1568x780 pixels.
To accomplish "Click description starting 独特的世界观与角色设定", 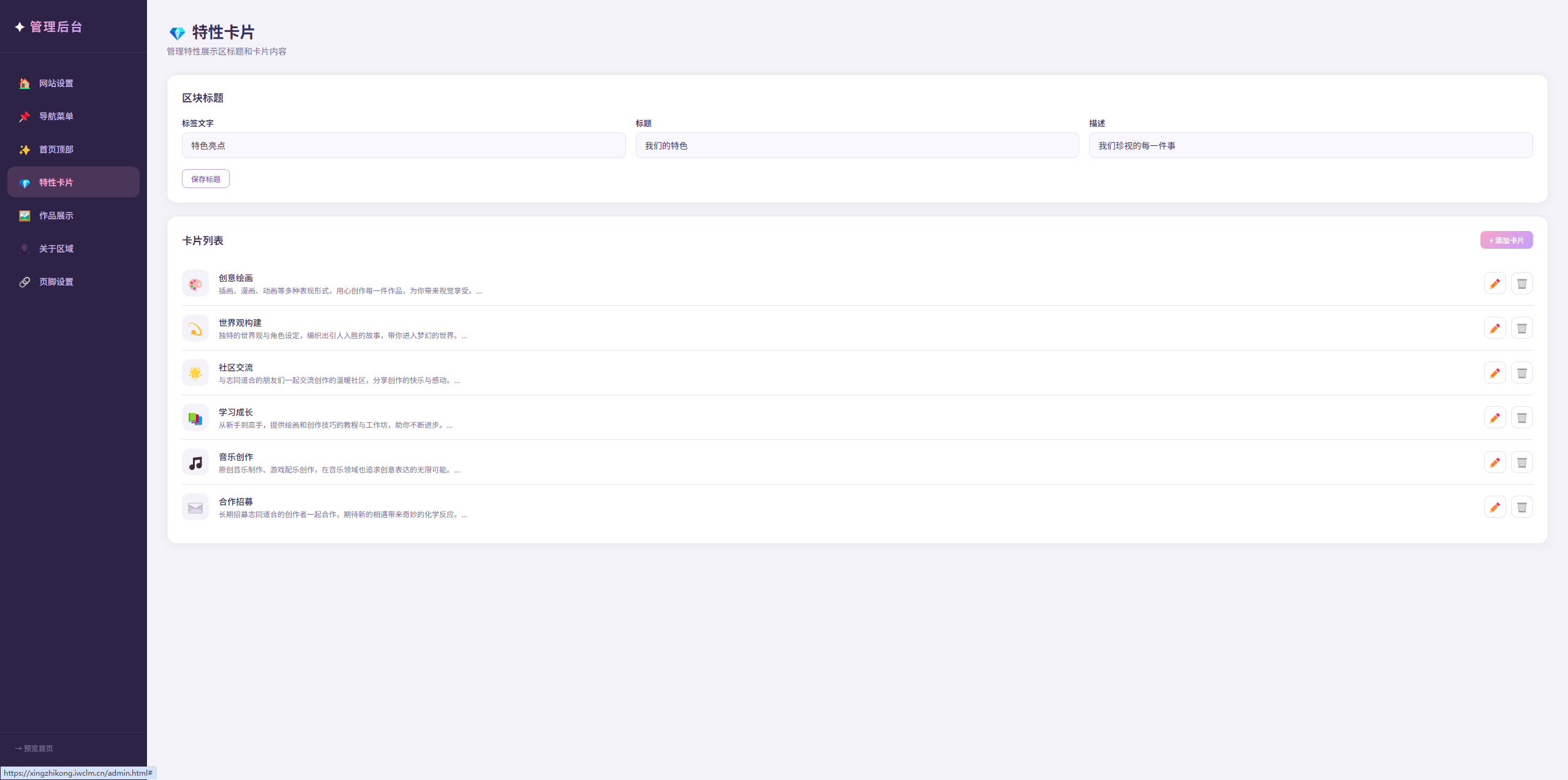I will pos(343,336).
